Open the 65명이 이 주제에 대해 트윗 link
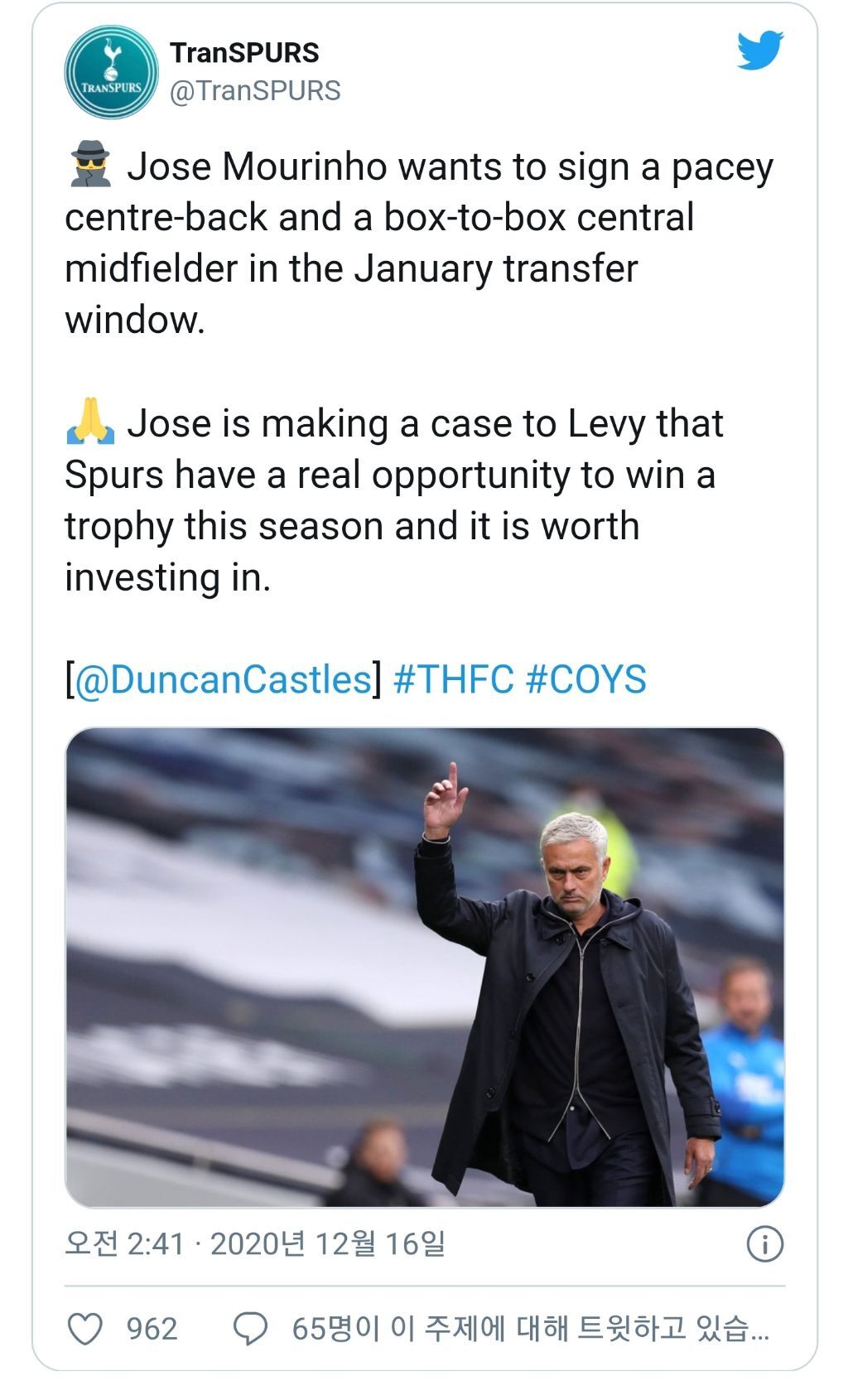 click(x=530, y=1329)
